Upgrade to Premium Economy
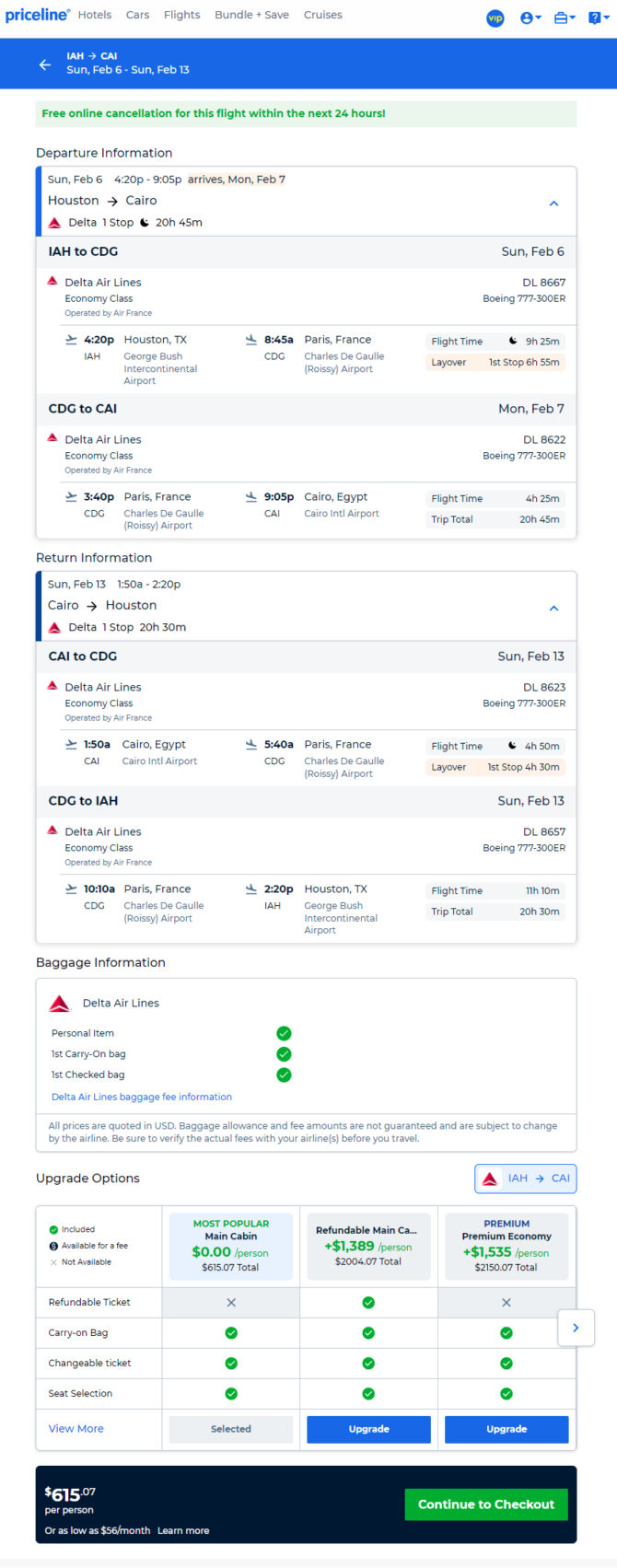617x1568 pixels. pos(506,1429)
